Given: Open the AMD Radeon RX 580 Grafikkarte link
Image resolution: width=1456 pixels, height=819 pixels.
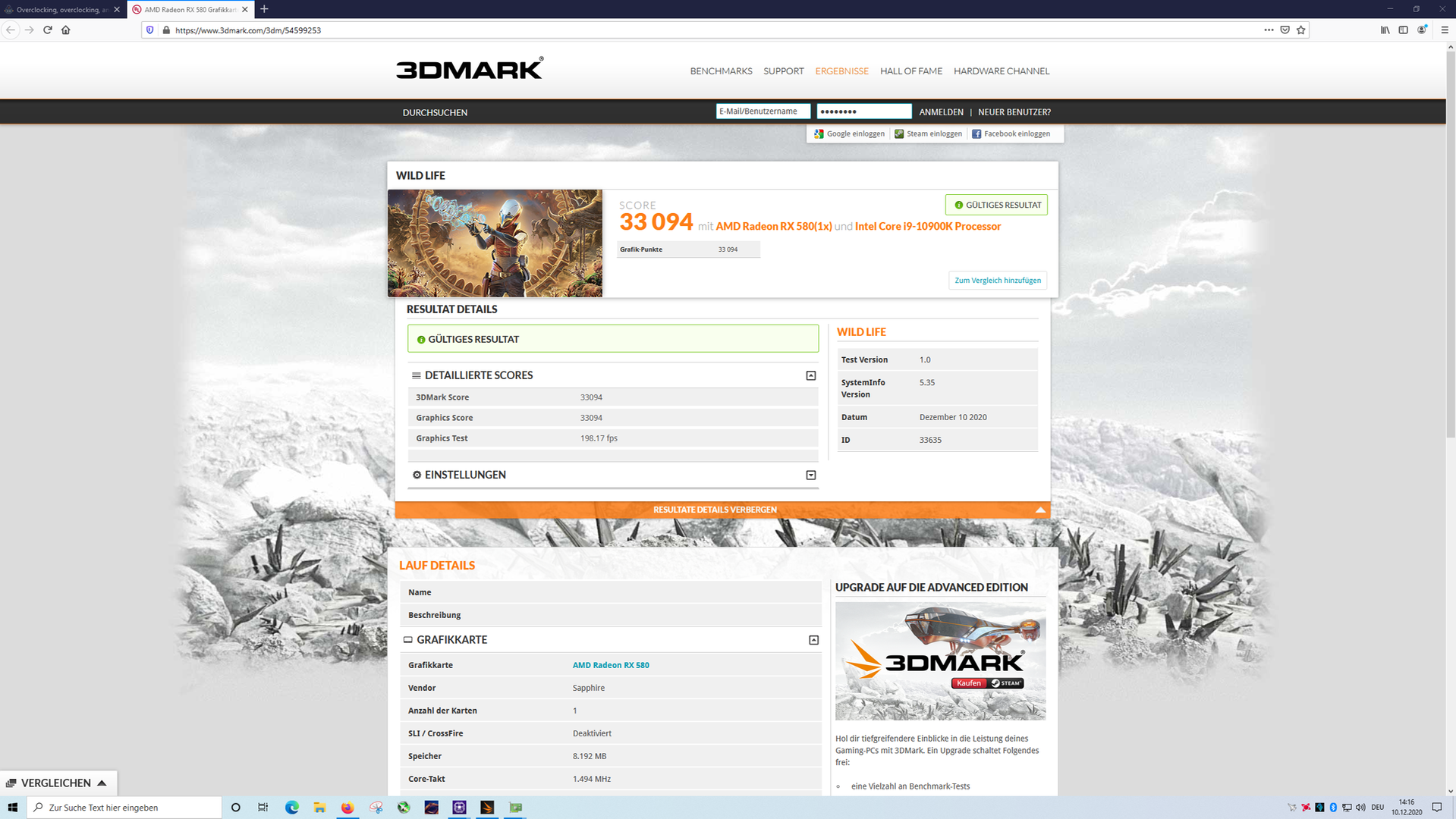Looking at the screenshot, I should [610, 665].
